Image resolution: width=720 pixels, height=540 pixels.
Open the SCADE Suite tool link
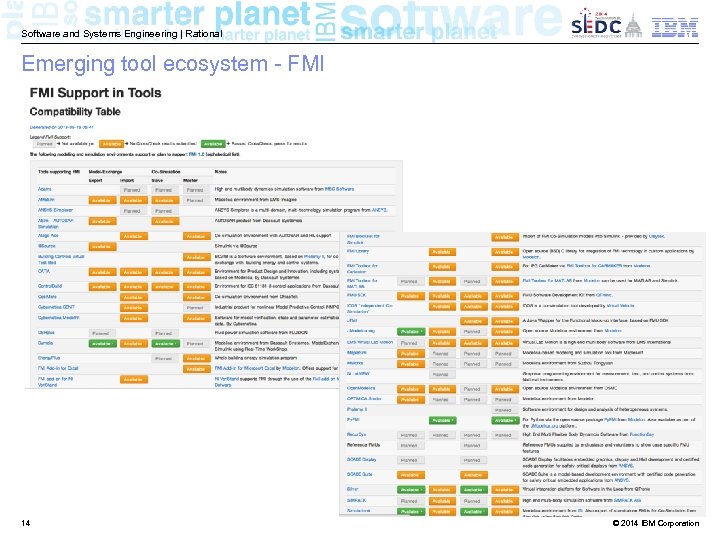click(360, 474)
